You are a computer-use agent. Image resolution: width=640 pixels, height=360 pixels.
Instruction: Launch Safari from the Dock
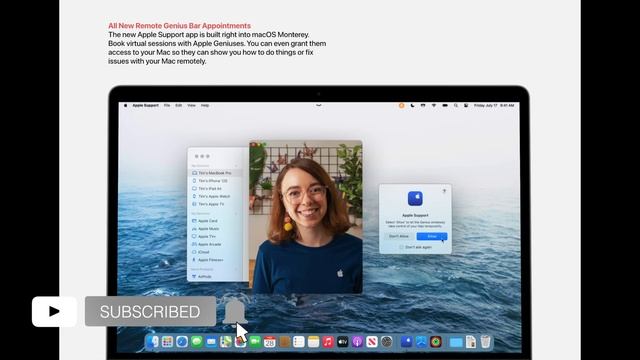182,342
